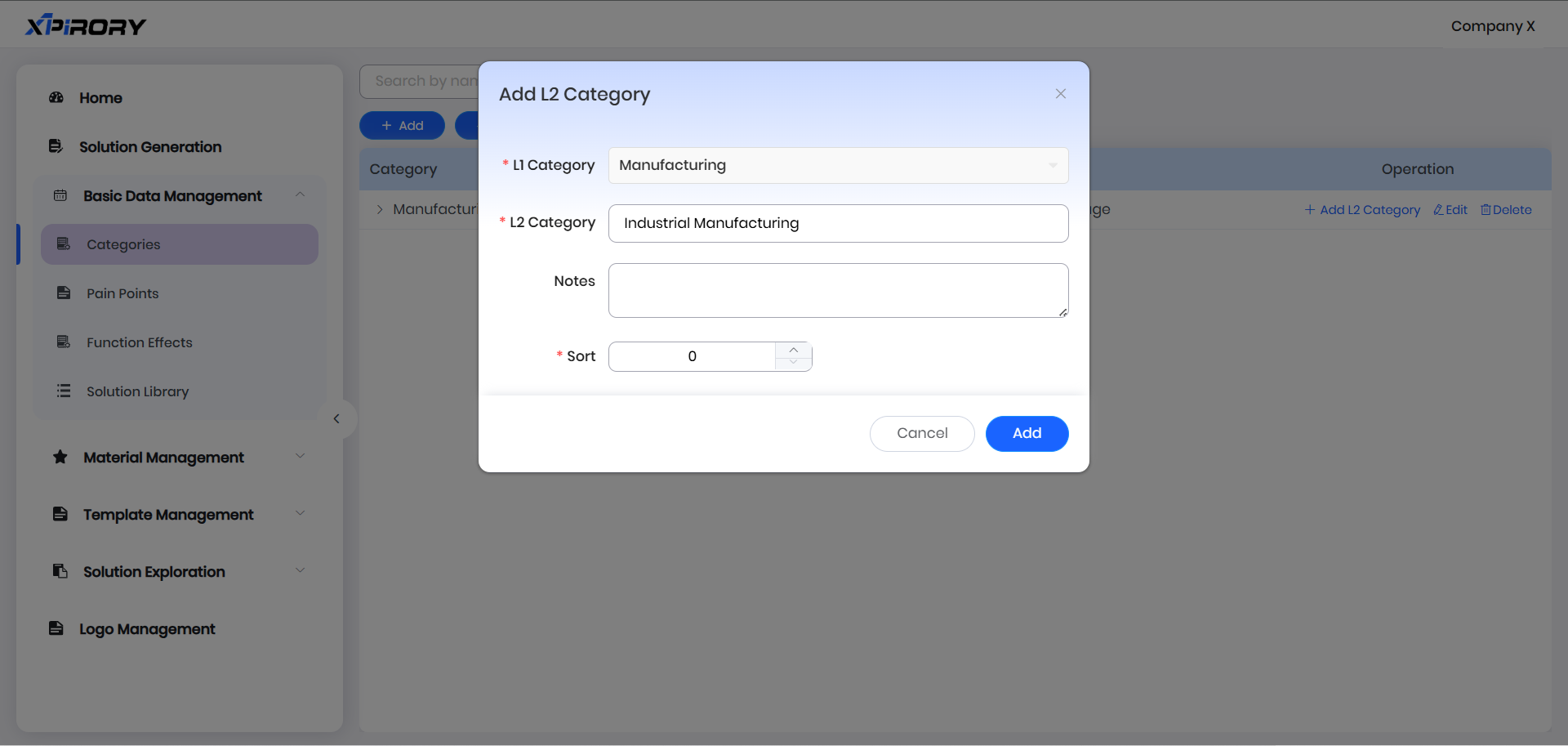Viewport: 1568px width, 746px height.
Task: Expand the Manufacturing category row
Action: (380, 210)
